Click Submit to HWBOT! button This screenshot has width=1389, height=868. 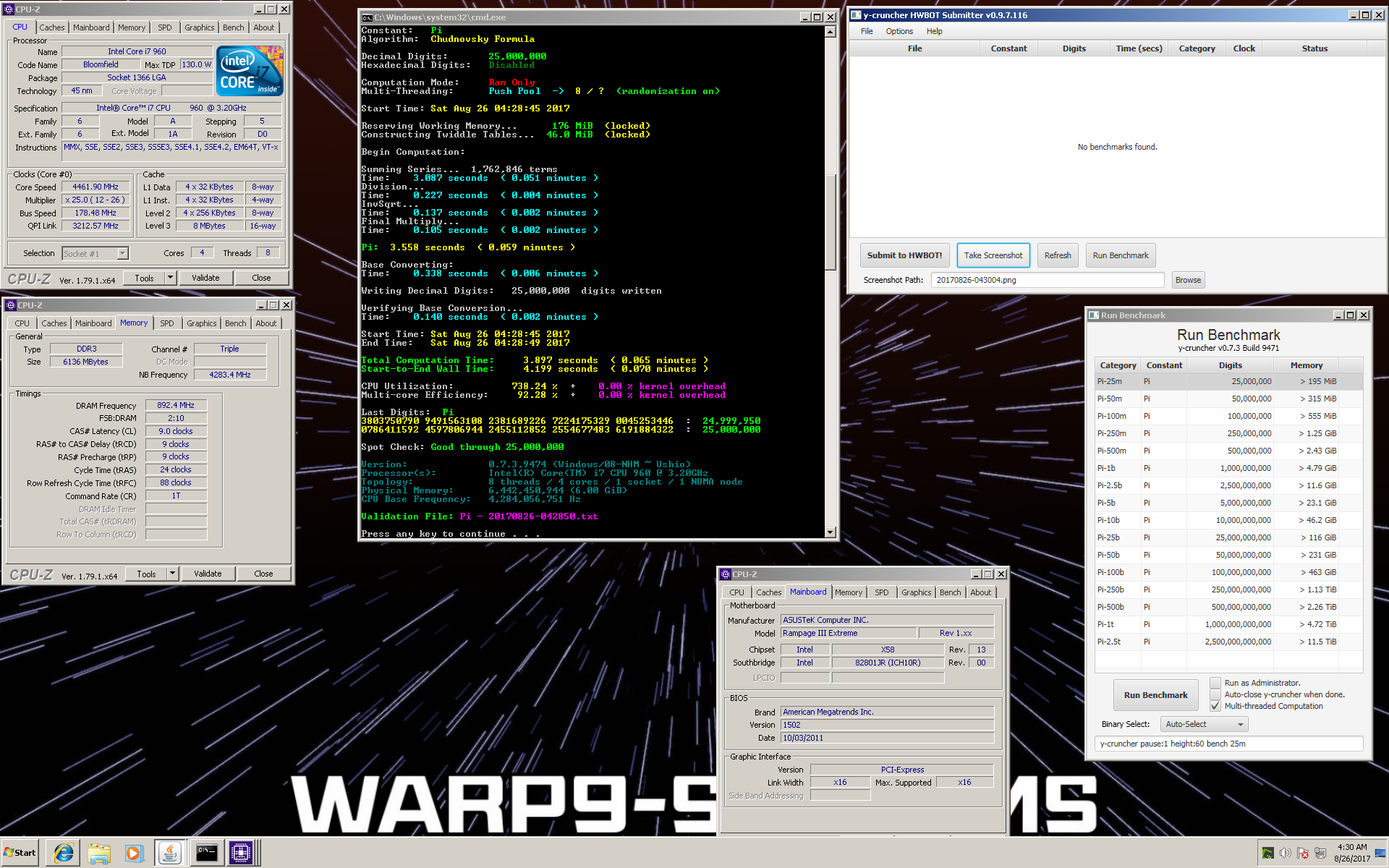904,255
